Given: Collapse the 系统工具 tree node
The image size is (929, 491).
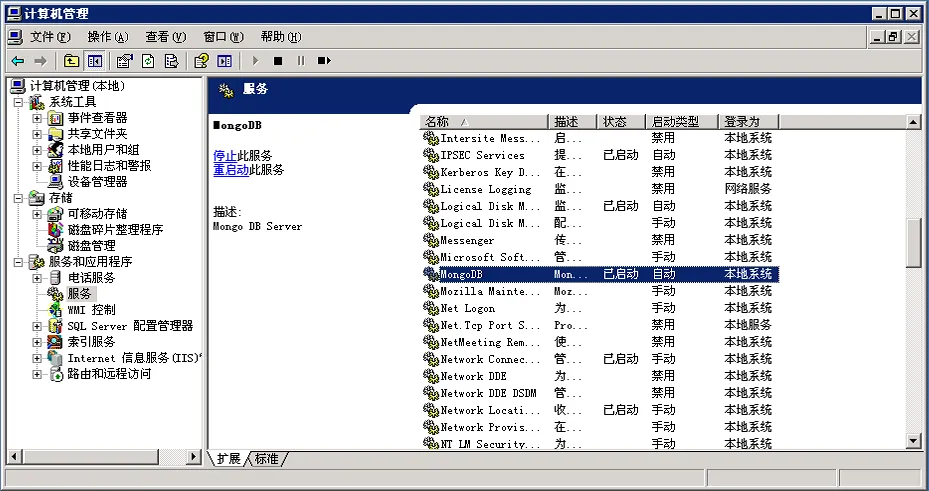Looking at the screenshot, I should point(19,102).
